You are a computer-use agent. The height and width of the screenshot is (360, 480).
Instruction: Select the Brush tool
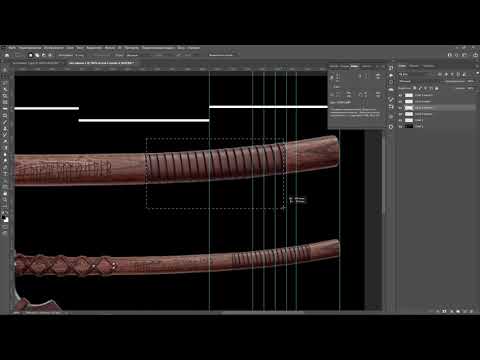pyautogui.click(x=5, y=122)
